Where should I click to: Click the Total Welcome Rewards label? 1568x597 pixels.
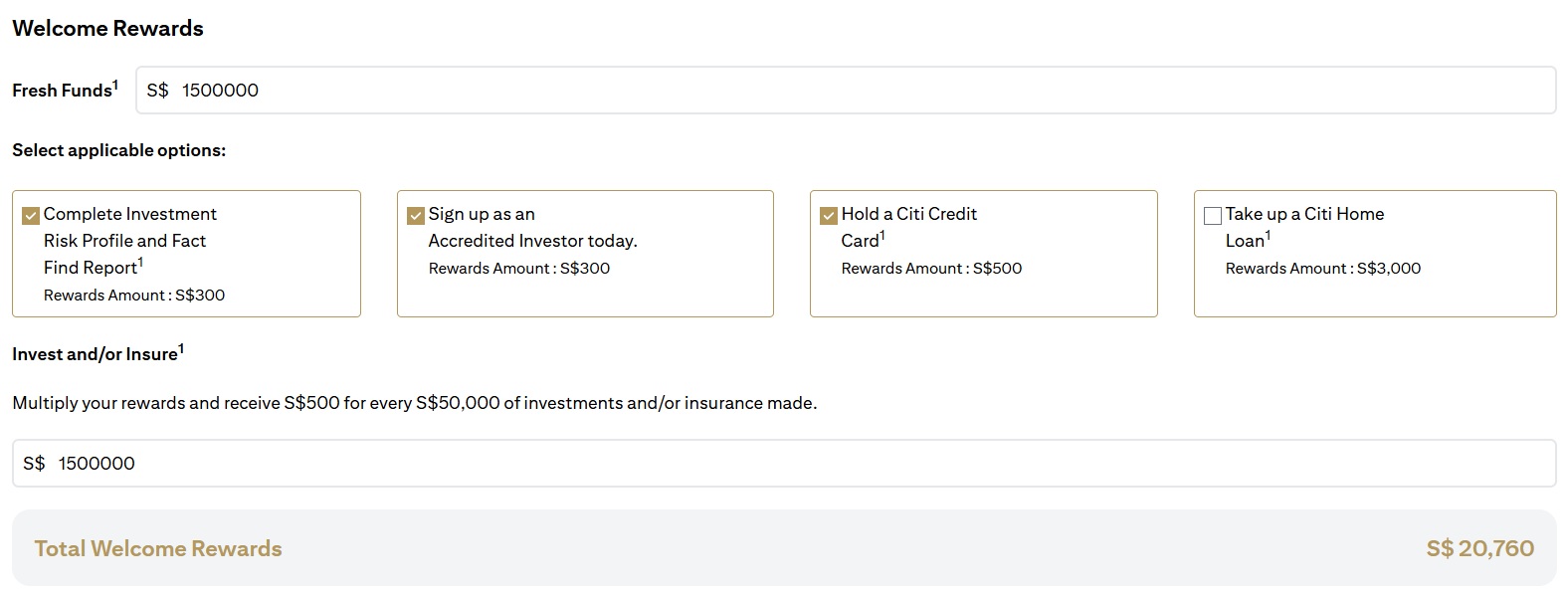[156, 547]
